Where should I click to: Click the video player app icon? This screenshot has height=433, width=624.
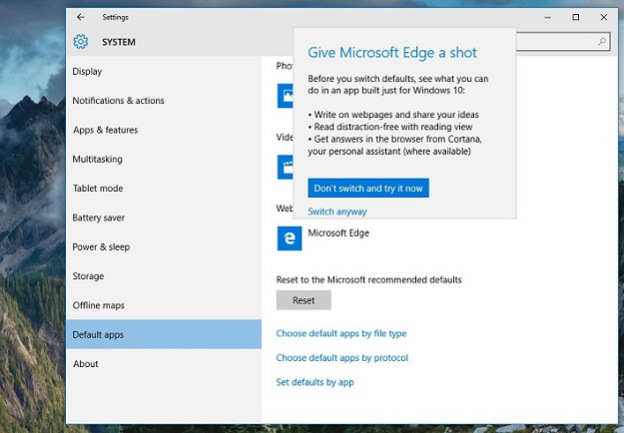285,167
